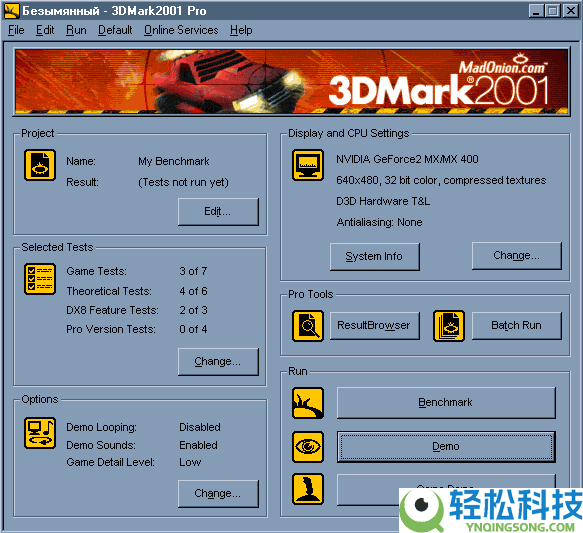Click Change... in Selected Tests
Screen dimensions: 583x533
coord(218,362)
